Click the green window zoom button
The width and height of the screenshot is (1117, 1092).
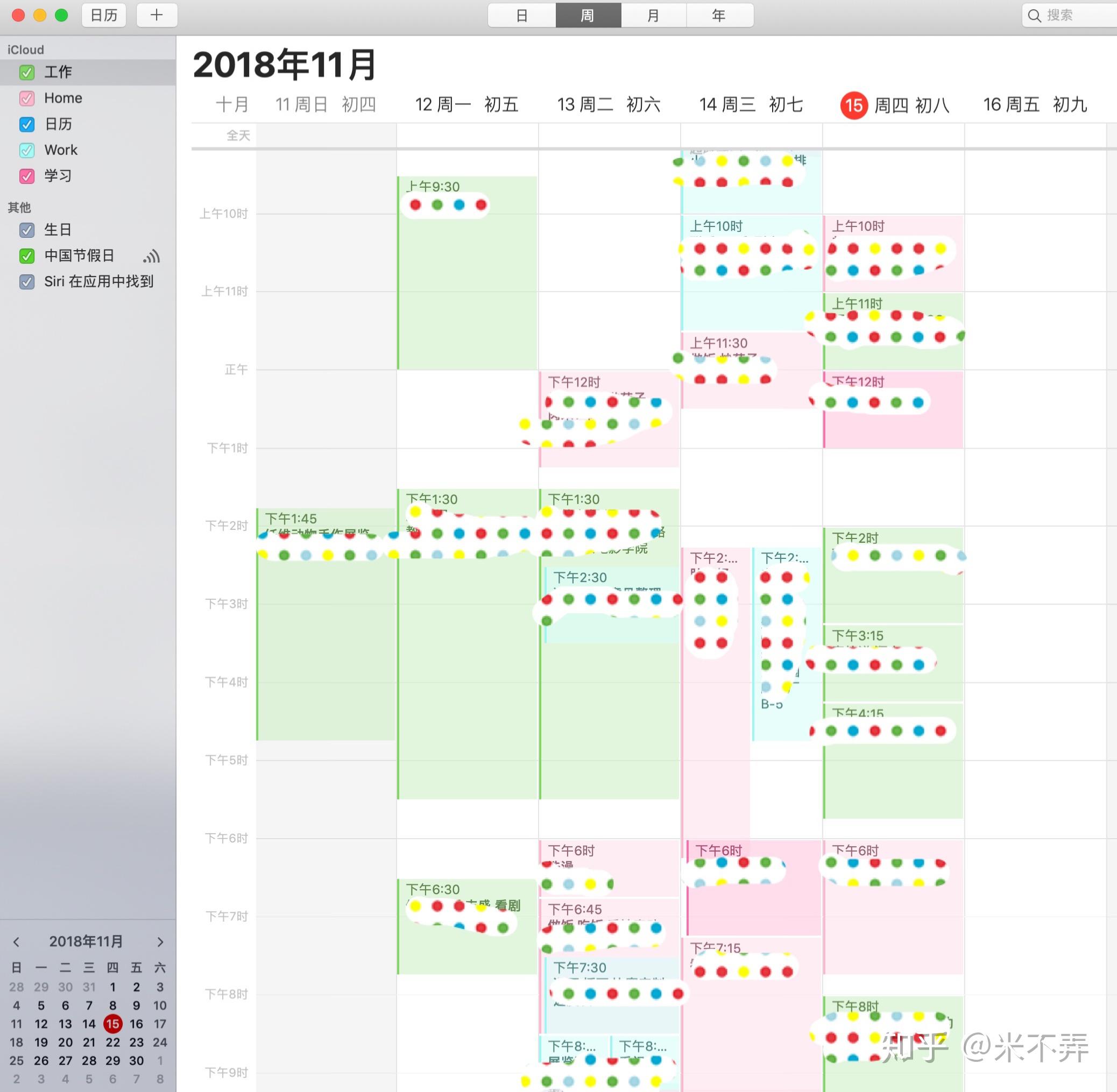click(61, 16)
